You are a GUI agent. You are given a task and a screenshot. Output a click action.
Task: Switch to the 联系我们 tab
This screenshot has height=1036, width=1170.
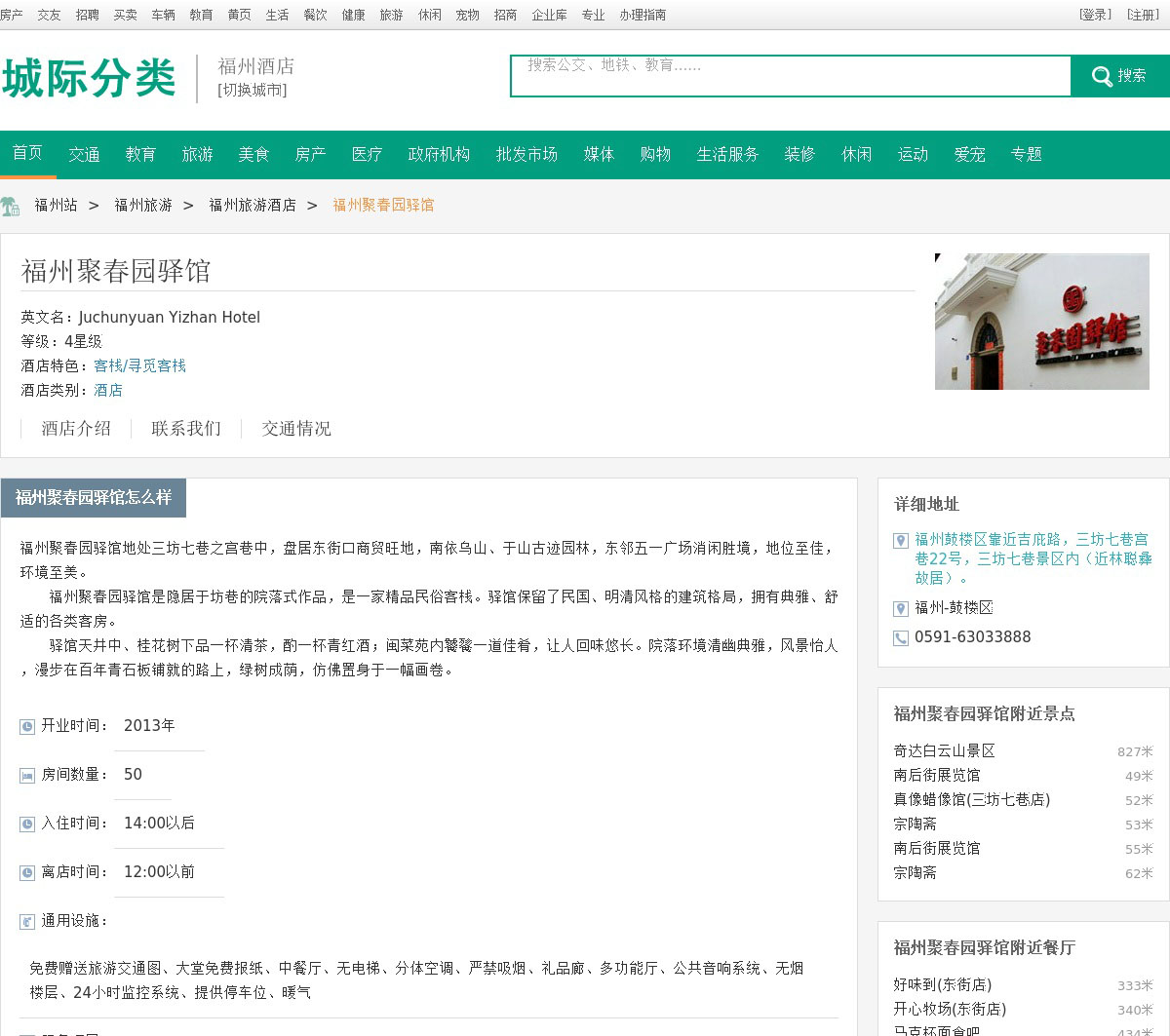click(x=186, y=429)
